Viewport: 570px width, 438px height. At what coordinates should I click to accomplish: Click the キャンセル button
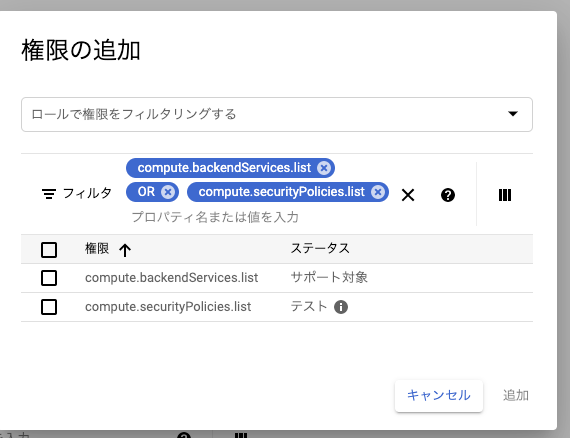pyautogui.click(x=439, y=396)
